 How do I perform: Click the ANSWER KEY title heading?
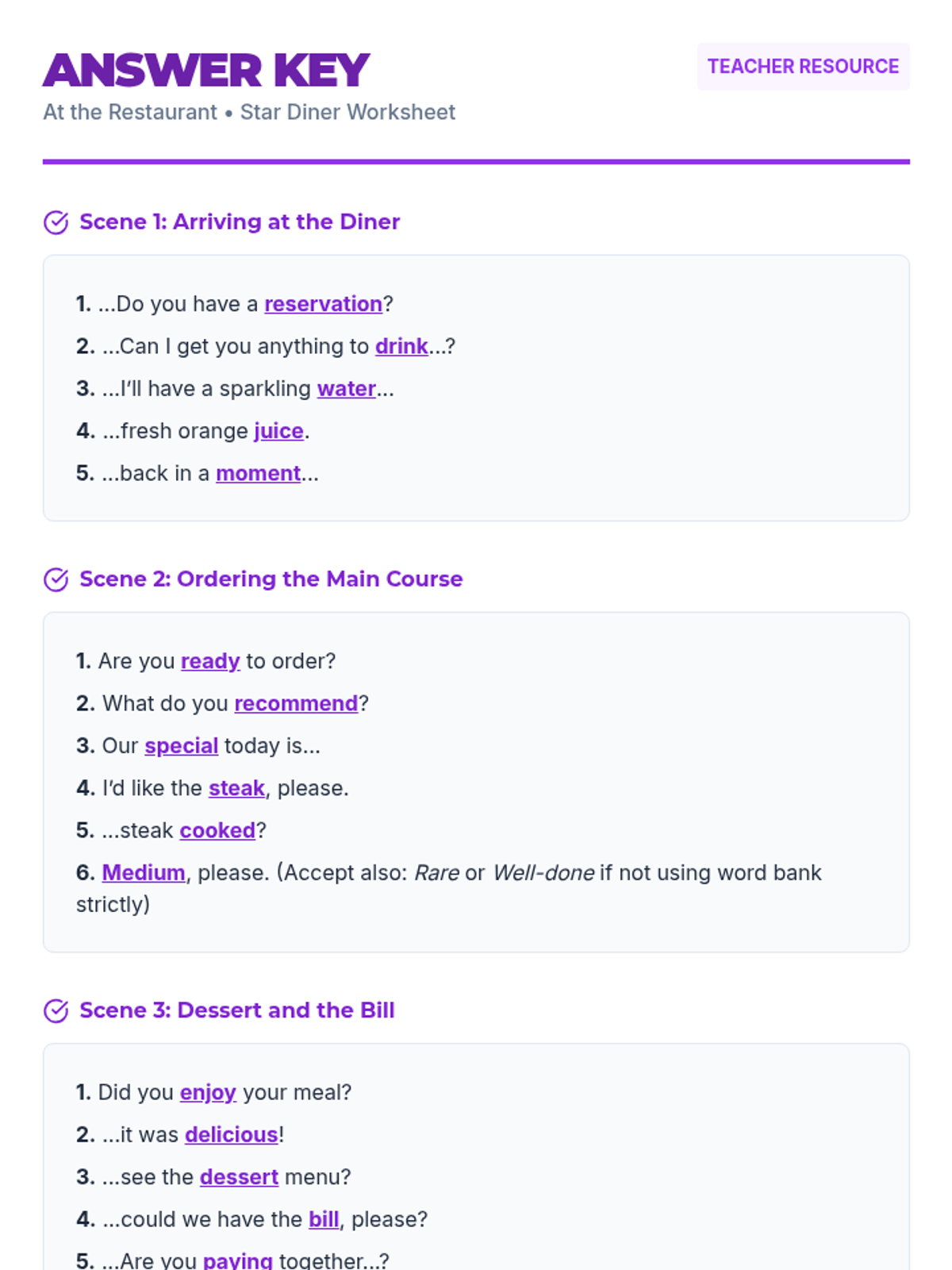click(x=206, y=70)
